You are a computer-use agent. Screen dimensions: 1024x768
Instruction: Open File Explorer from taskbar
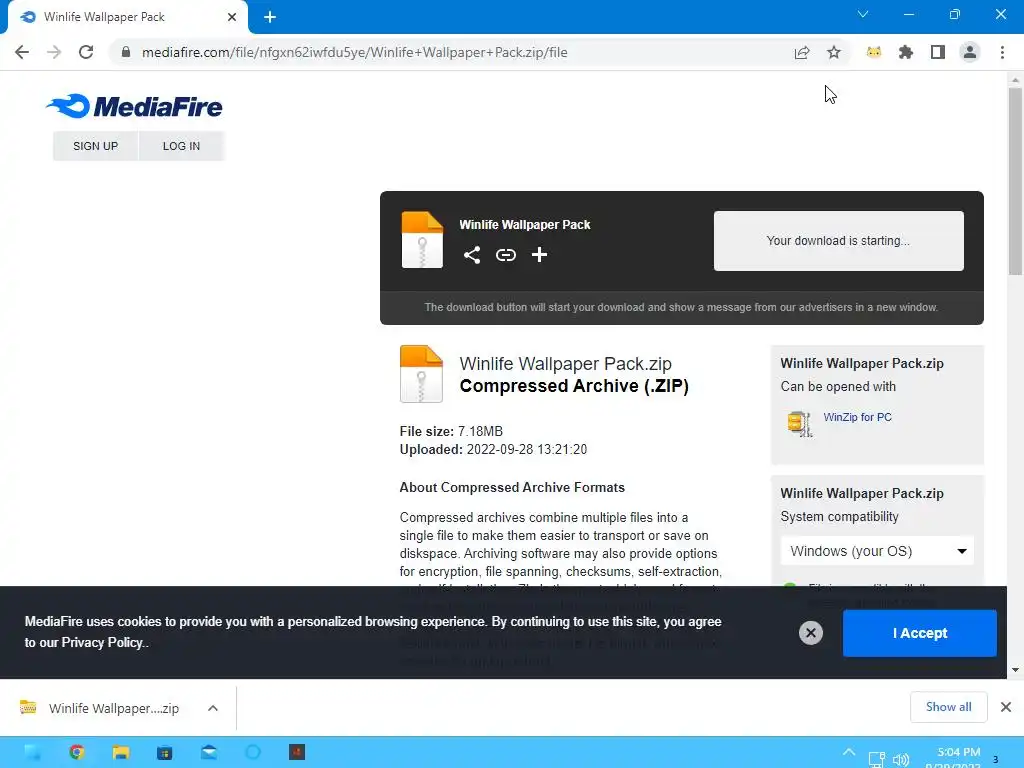click(121, 752)
